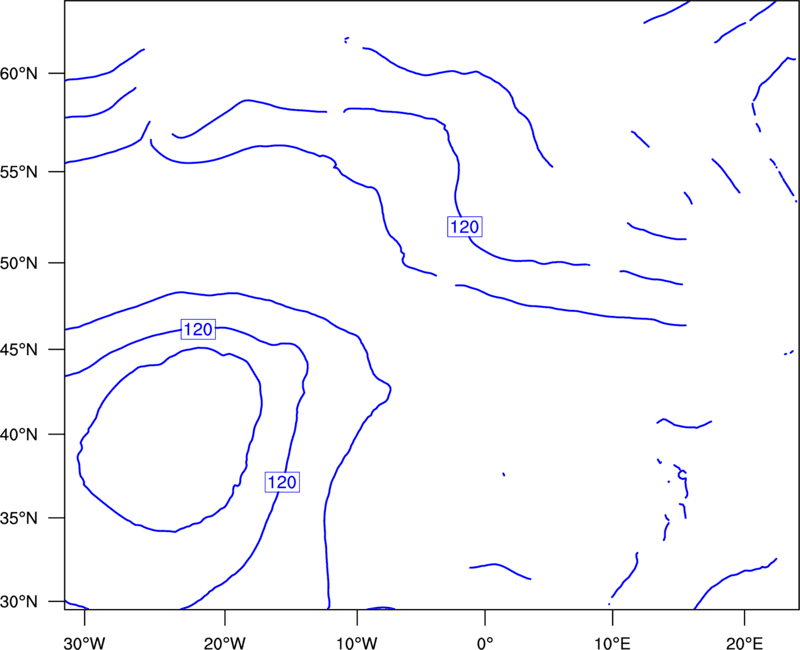800x650 pixels.
Task: Click the 10°E longitude label
Action: coord(612,643)
